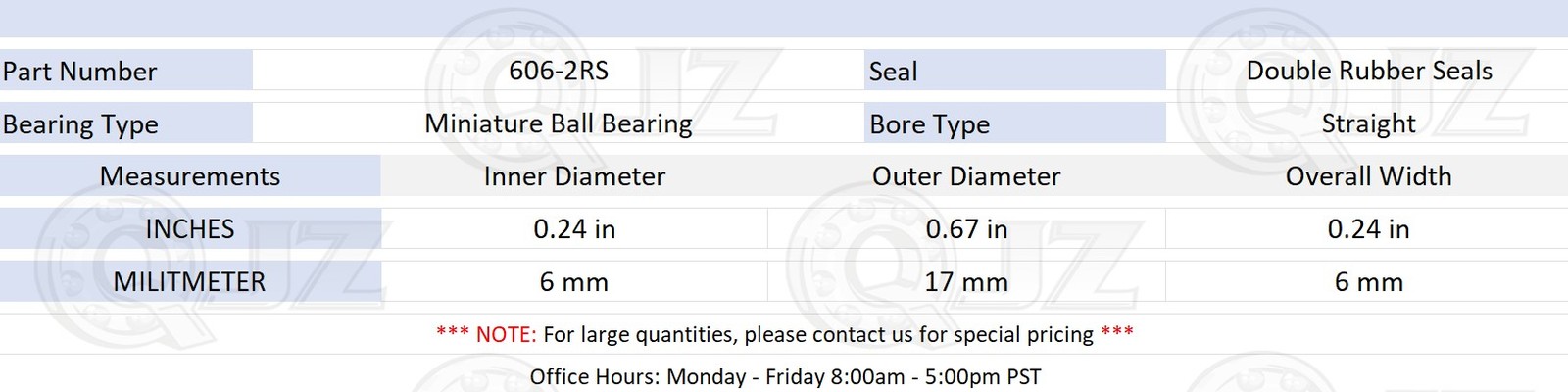The height and width of the screenshot is (392, 1568).
Task: Click the Outer Diameter column header
Action: (966, 176)
